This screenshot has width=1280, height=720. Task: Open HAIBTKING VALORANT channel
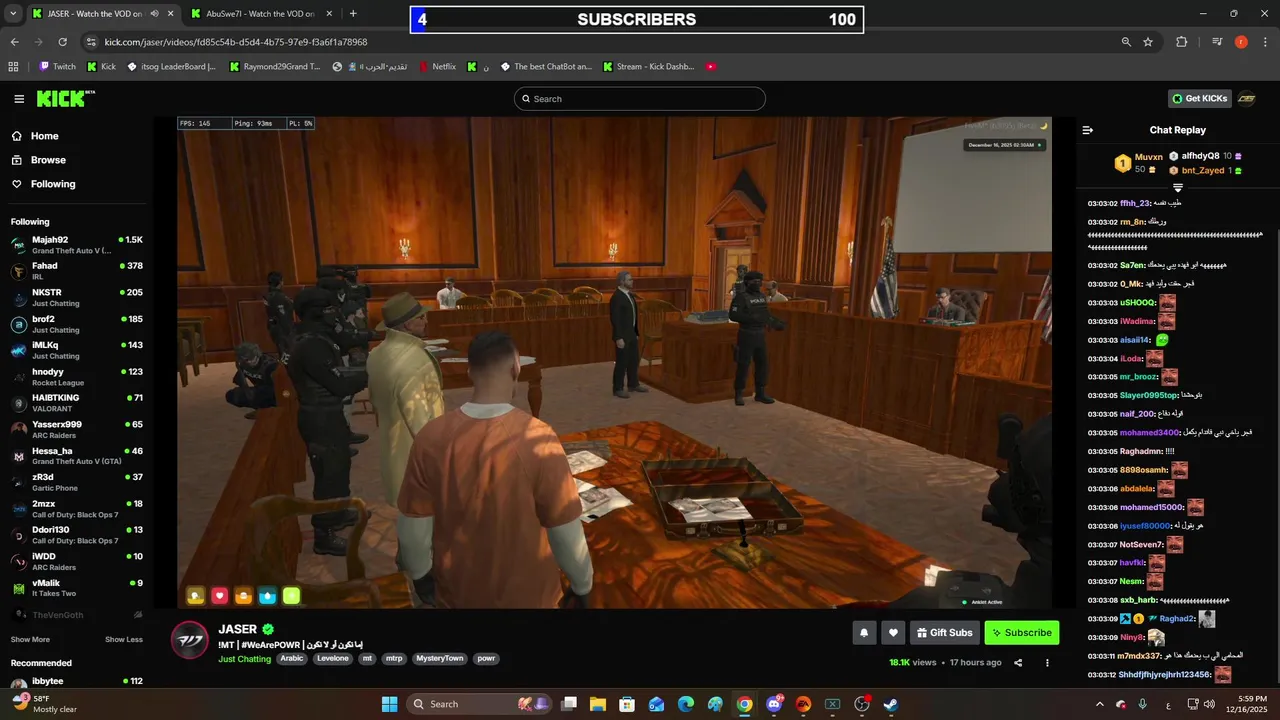coord(76,403)
